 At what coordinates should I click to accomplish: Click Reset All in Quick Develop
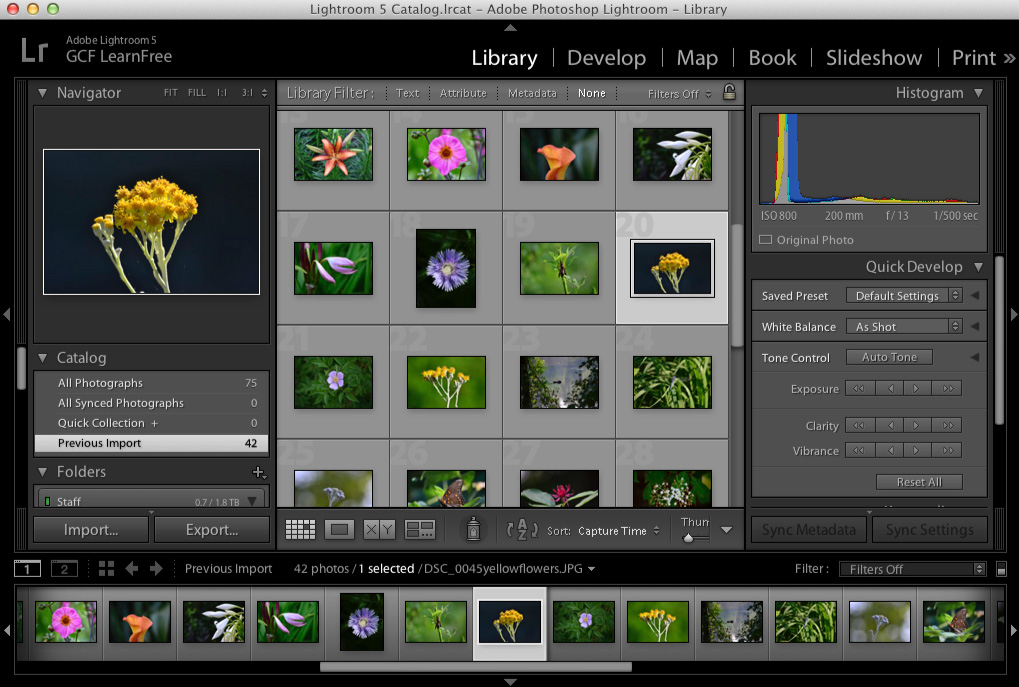(x=918, y=481)
